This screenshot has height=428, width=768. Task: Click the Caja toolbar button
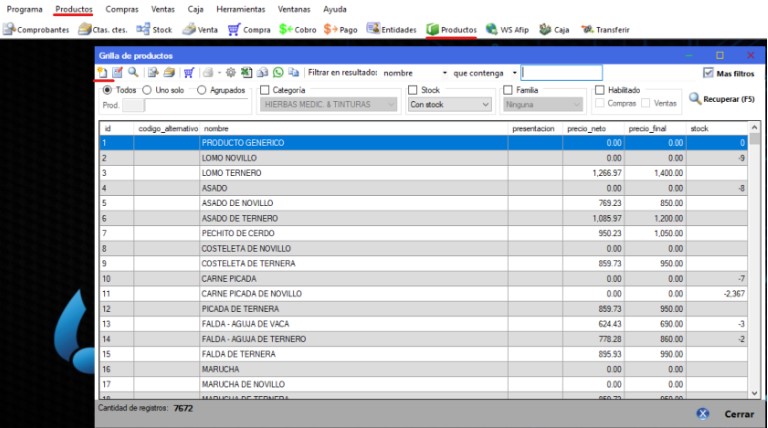click(x=554, y=29)
